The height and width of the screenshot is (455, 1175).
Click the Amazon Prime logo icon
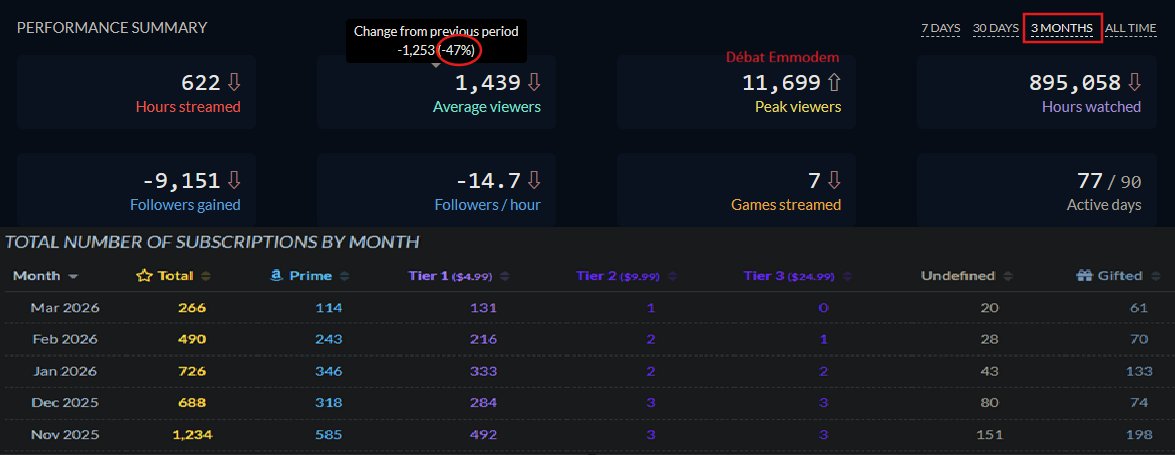click(x=277, y=276)
